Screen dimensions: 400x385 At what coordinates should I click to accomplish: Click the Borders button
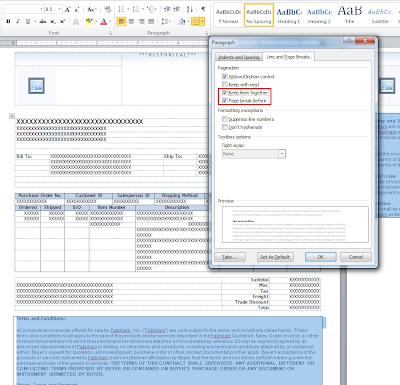pos(196,22)
